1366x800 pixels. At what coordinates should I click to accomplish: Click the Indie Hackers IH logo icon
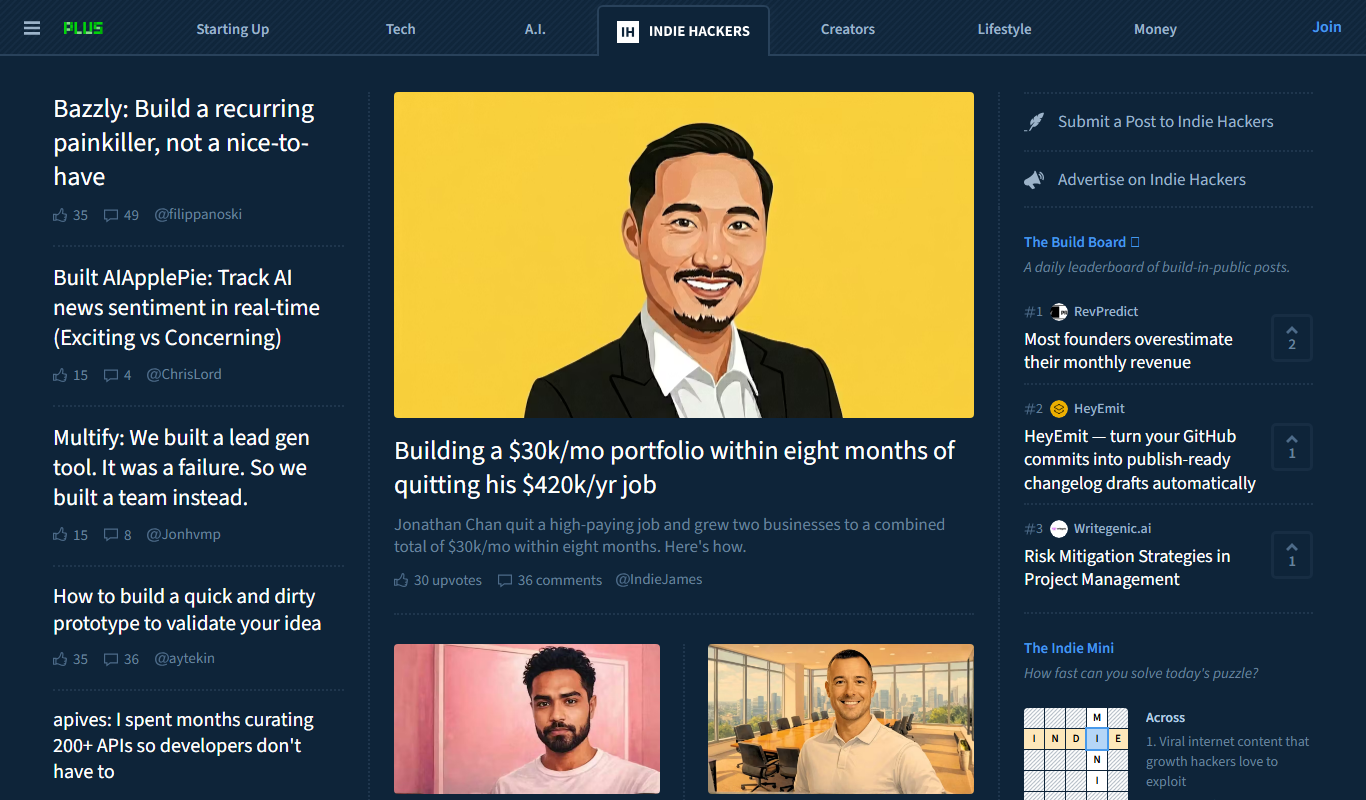click(628, 31)
